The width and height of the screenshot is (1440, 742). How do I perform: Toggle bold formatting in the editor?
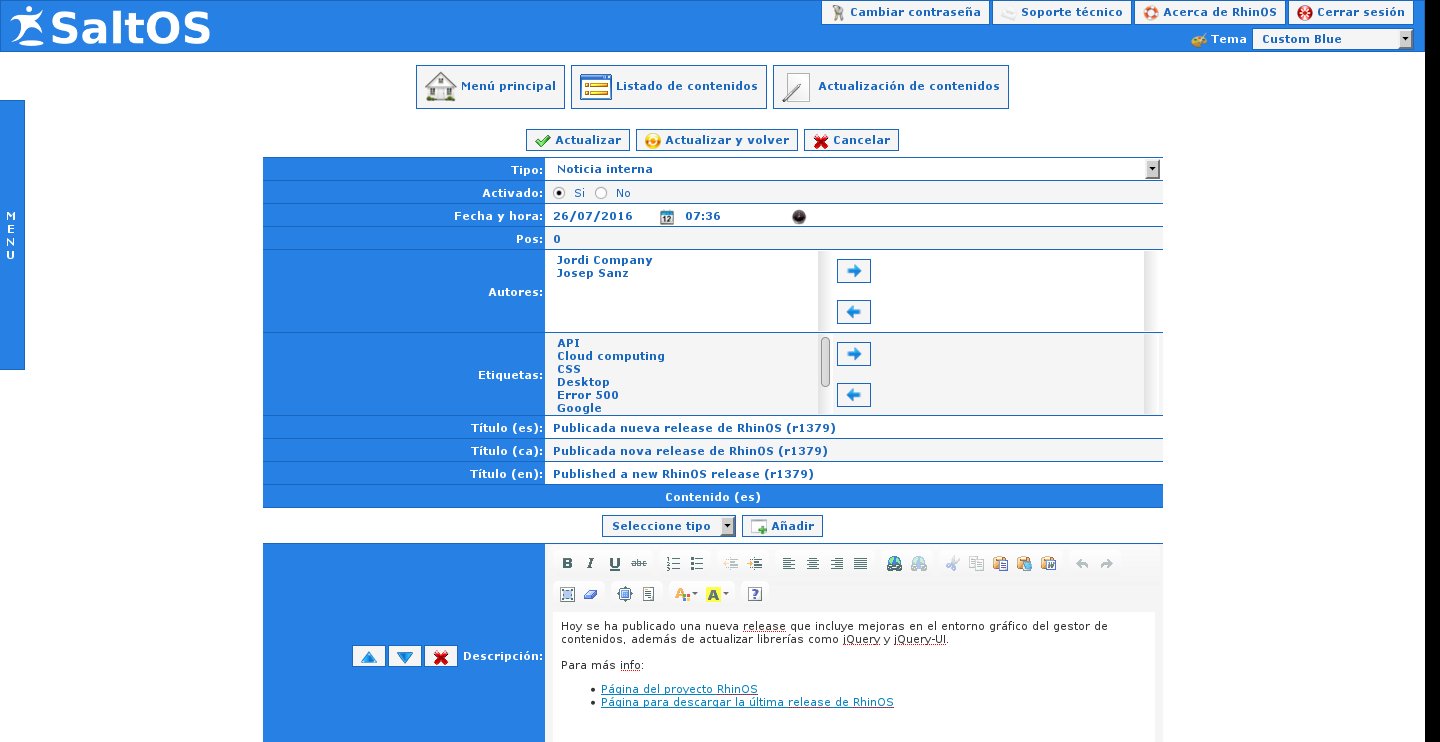(x=567, y=564)
